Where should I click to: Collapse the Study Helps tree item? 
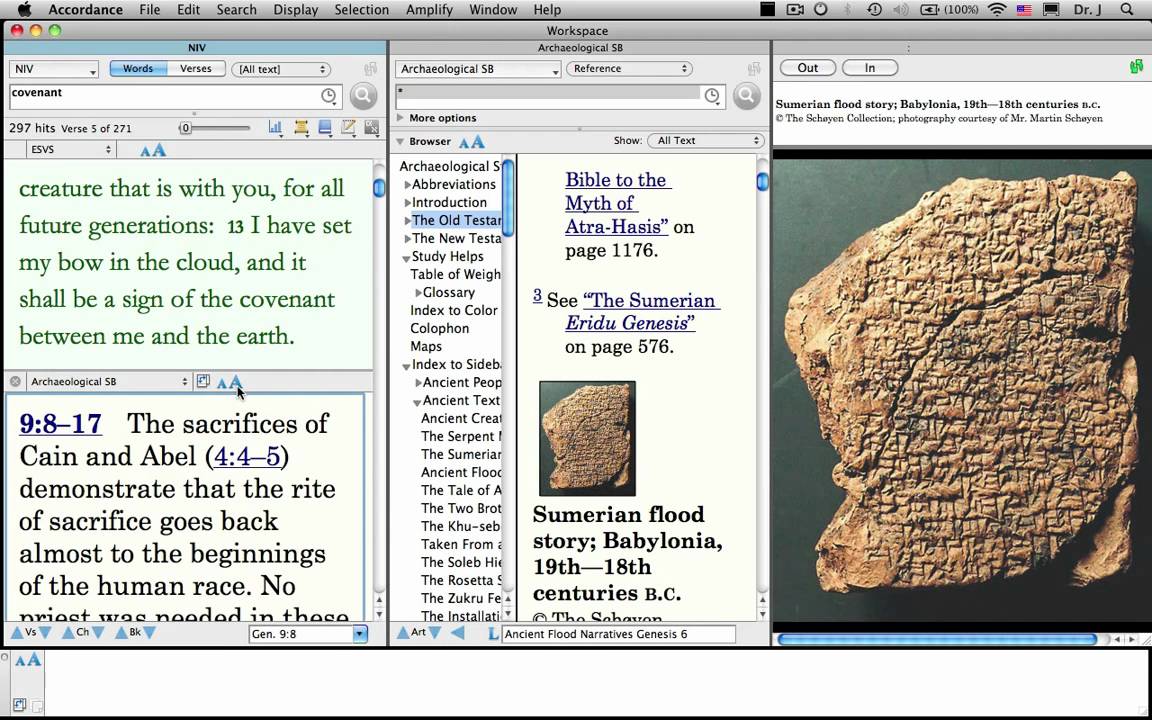[x=406, y=258]
